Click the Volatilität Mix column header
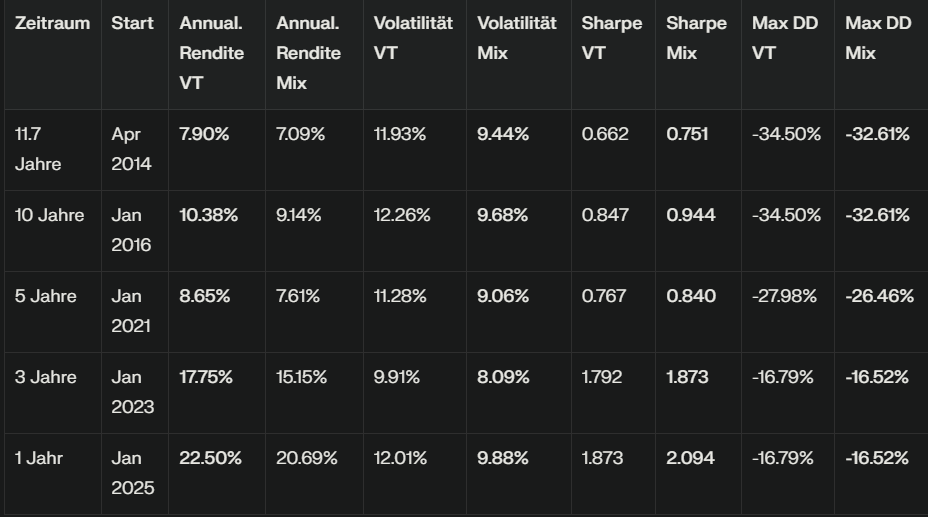928x517 pixels. [517, 38]
